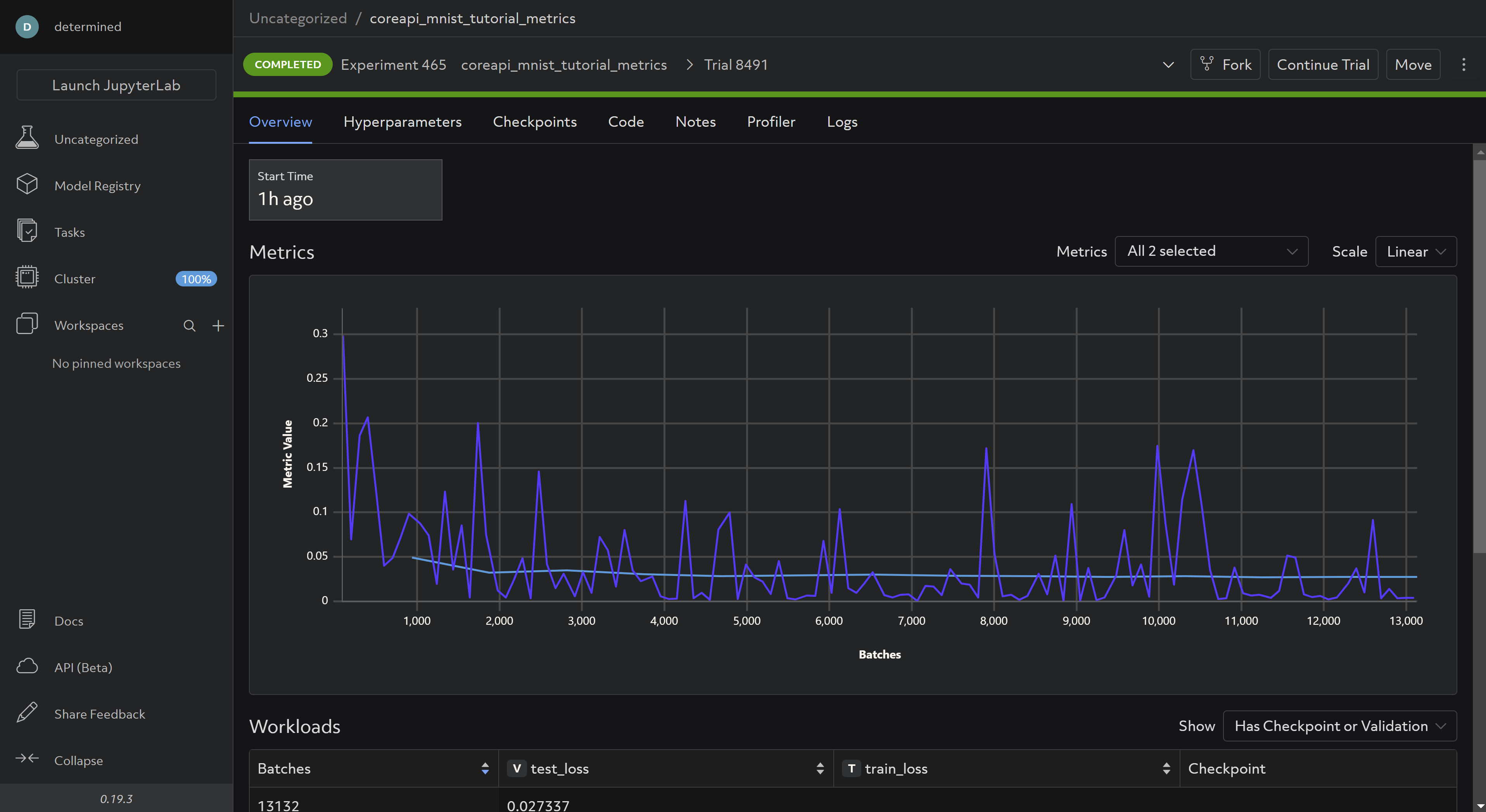Add a new workspace with plus icon
This screenshot has height=812, width=1486.
(218, 326)
